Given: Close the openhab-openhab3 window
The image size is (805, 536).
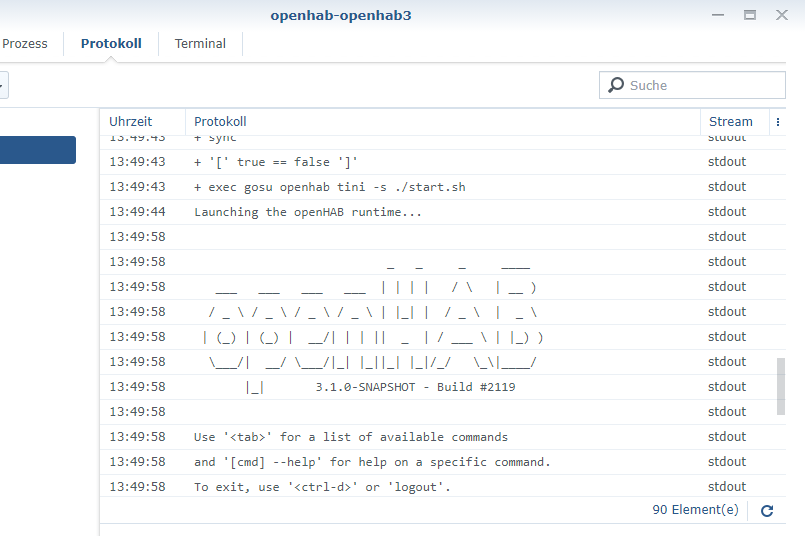Looking at the screenshot, I should coord(781,15).
